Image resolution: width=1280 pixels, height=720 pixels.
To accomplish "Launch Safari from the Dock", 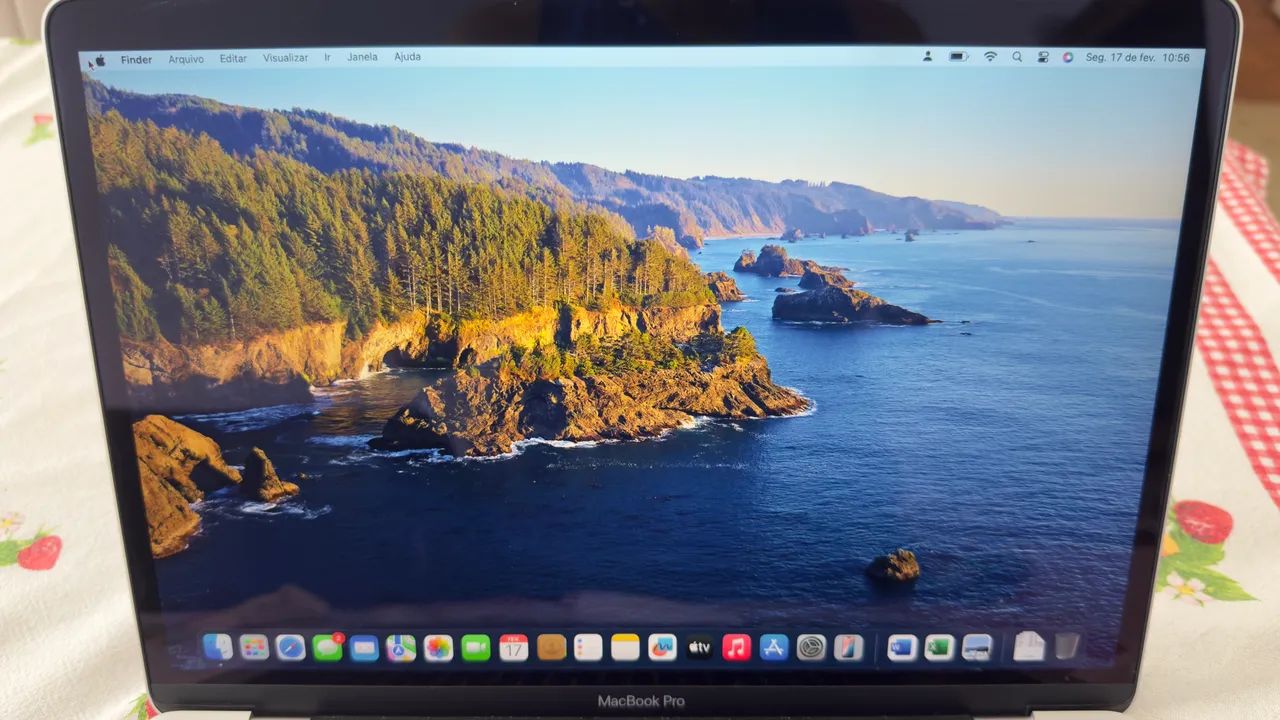I will click(291, 647).
